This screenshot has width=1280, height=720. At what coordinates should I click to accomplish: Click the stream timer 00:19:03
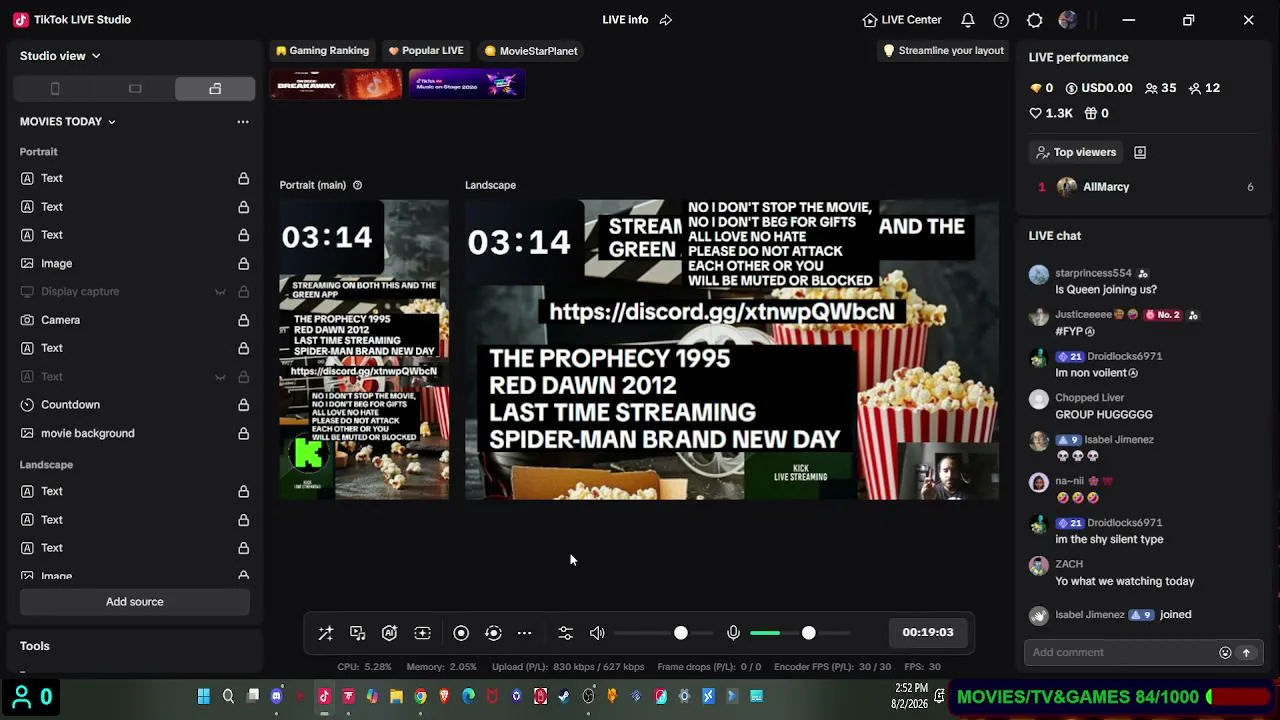928,633
